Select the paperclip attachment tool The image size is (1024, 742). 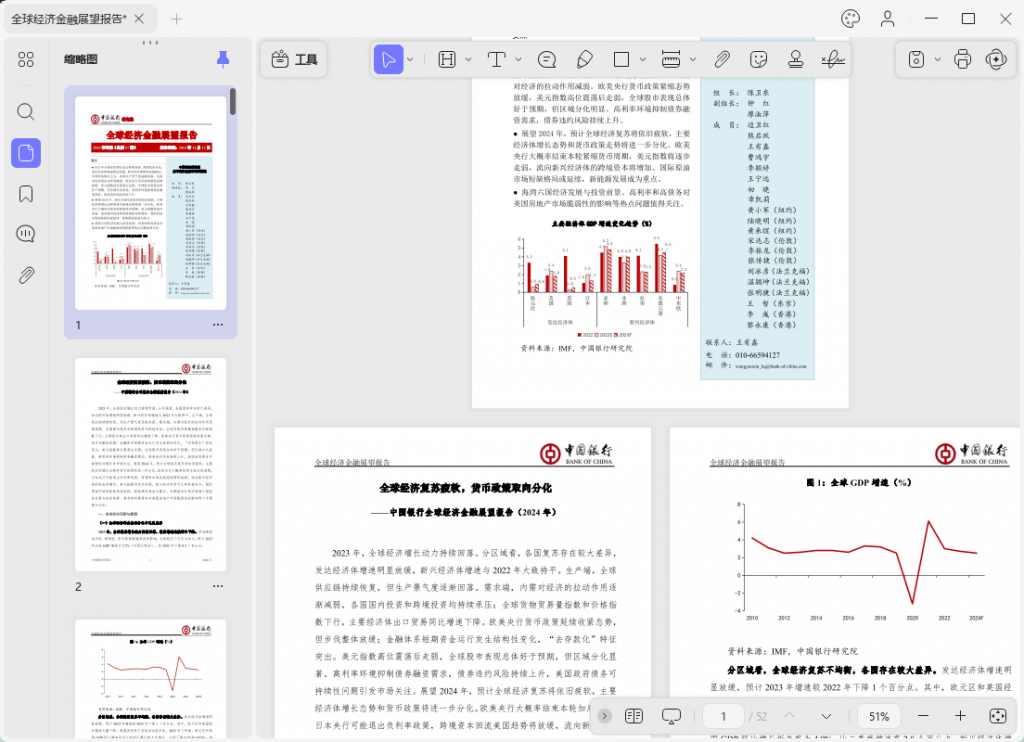click(722, 59)
